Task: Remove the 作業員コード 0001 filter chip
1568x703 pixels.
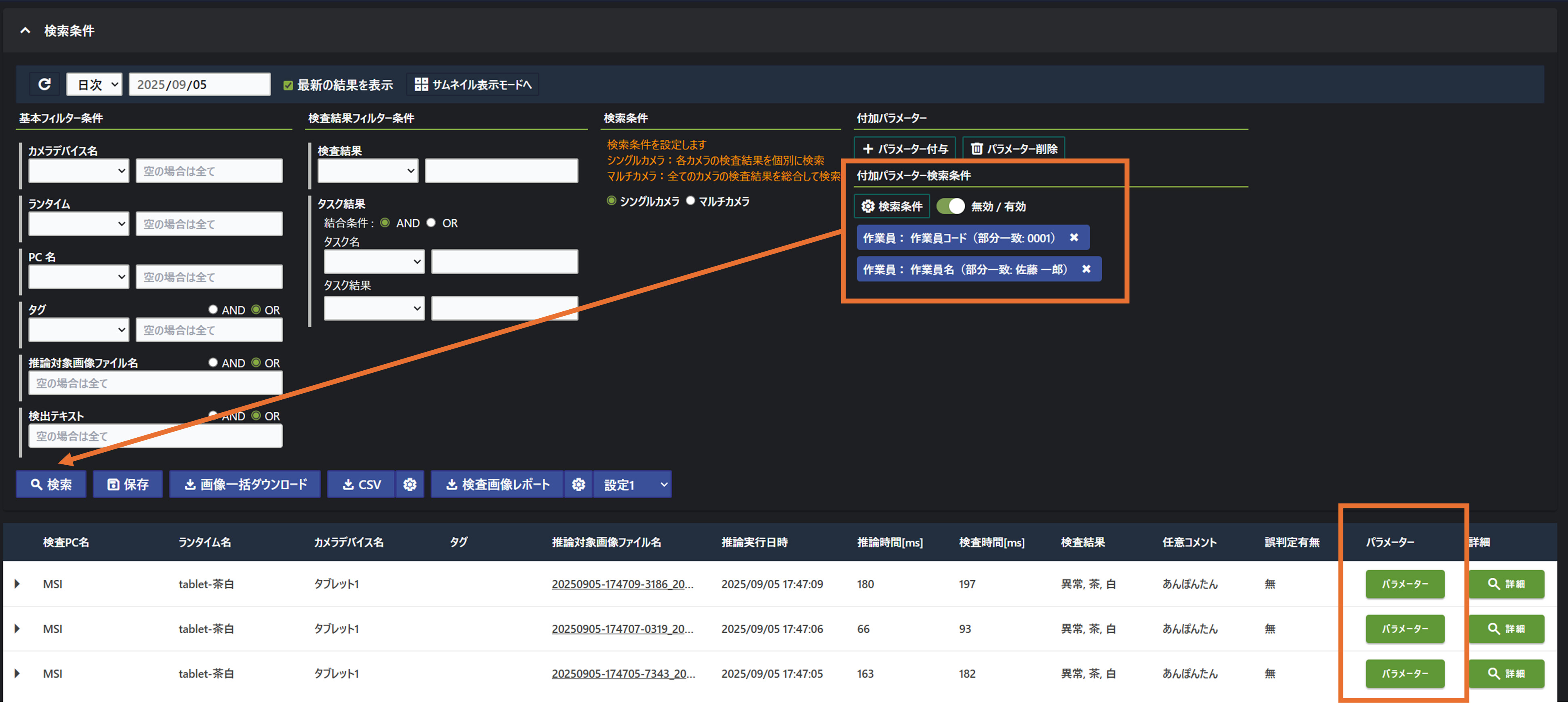Action: tap(1074, 238)
